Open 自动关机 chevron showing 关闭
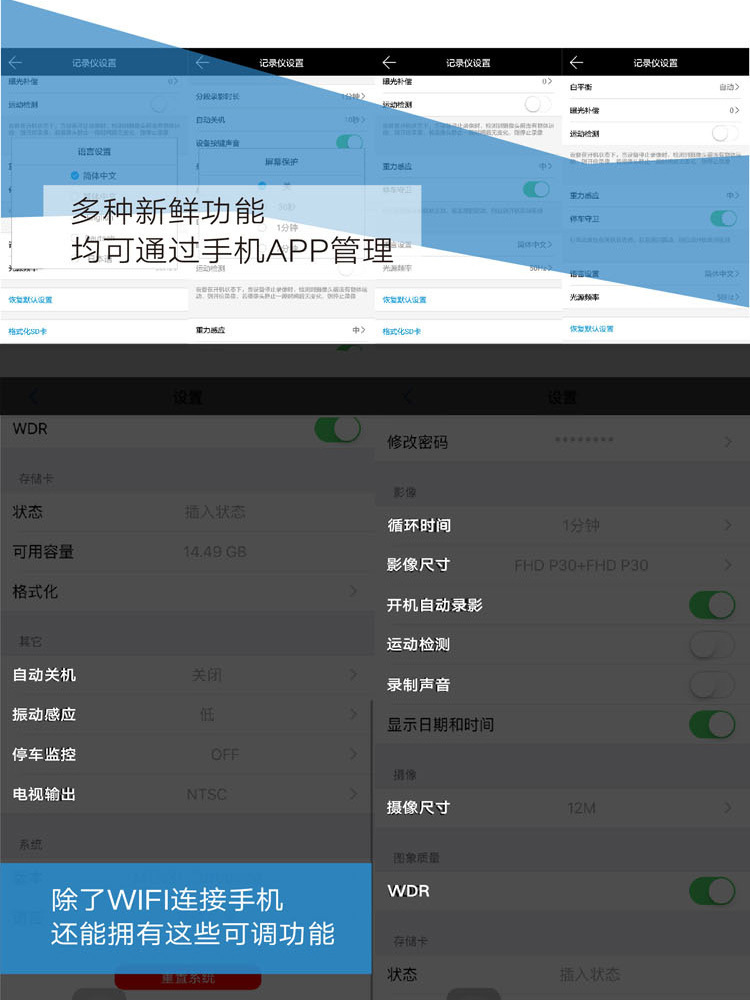 click(x=353, y=675)
